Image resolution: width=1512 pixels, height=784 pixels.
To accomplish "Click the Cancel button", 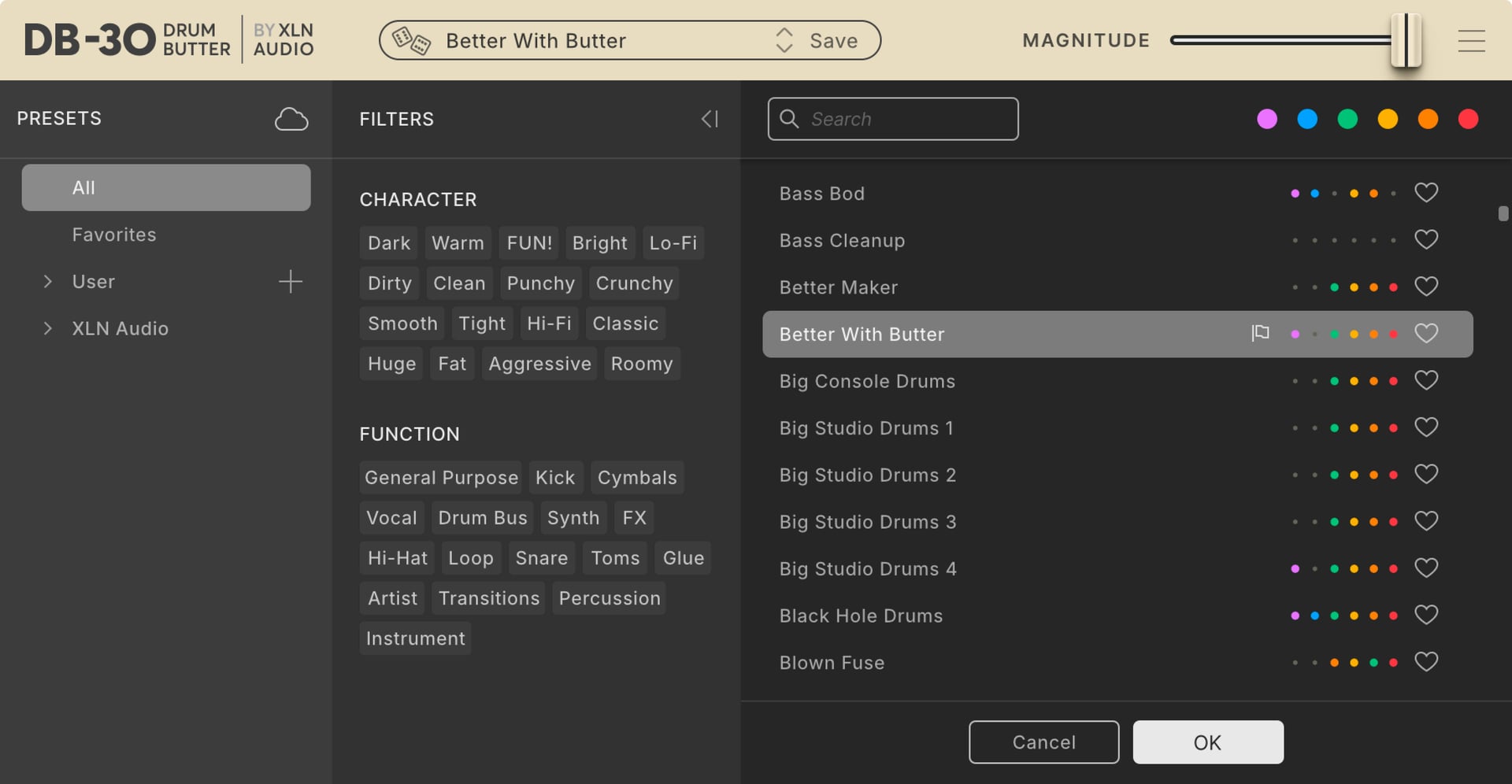I will [1043, 741].
